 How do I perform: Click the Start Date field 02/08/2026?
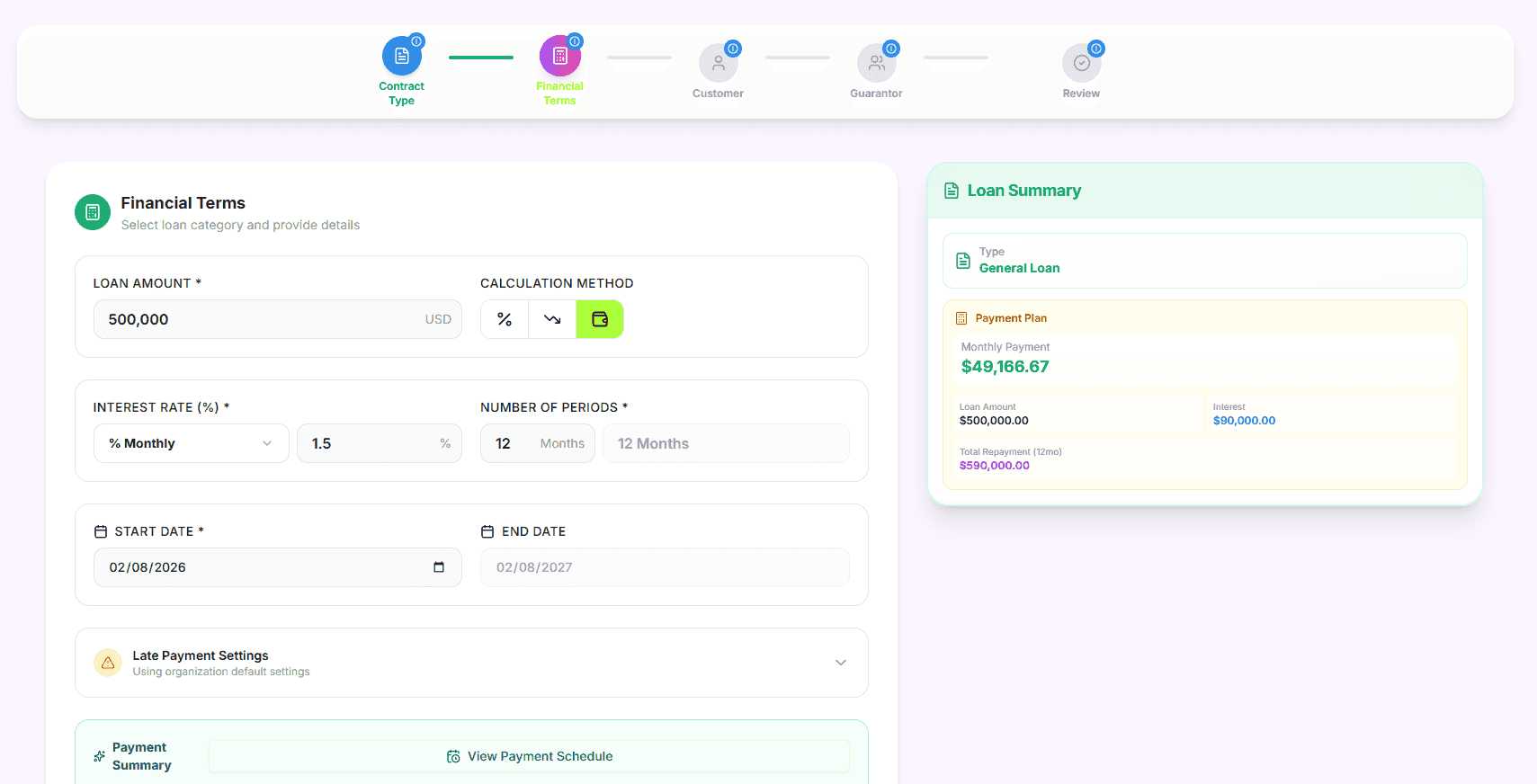278,567
